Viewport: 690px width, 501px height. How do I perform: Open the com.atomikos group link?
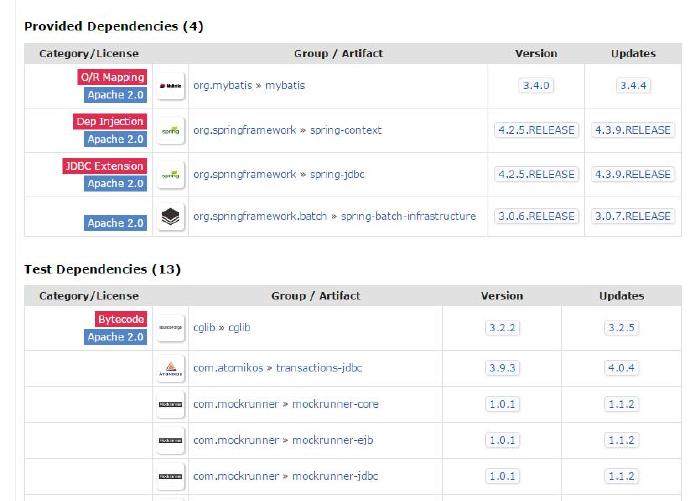[228, 368]
